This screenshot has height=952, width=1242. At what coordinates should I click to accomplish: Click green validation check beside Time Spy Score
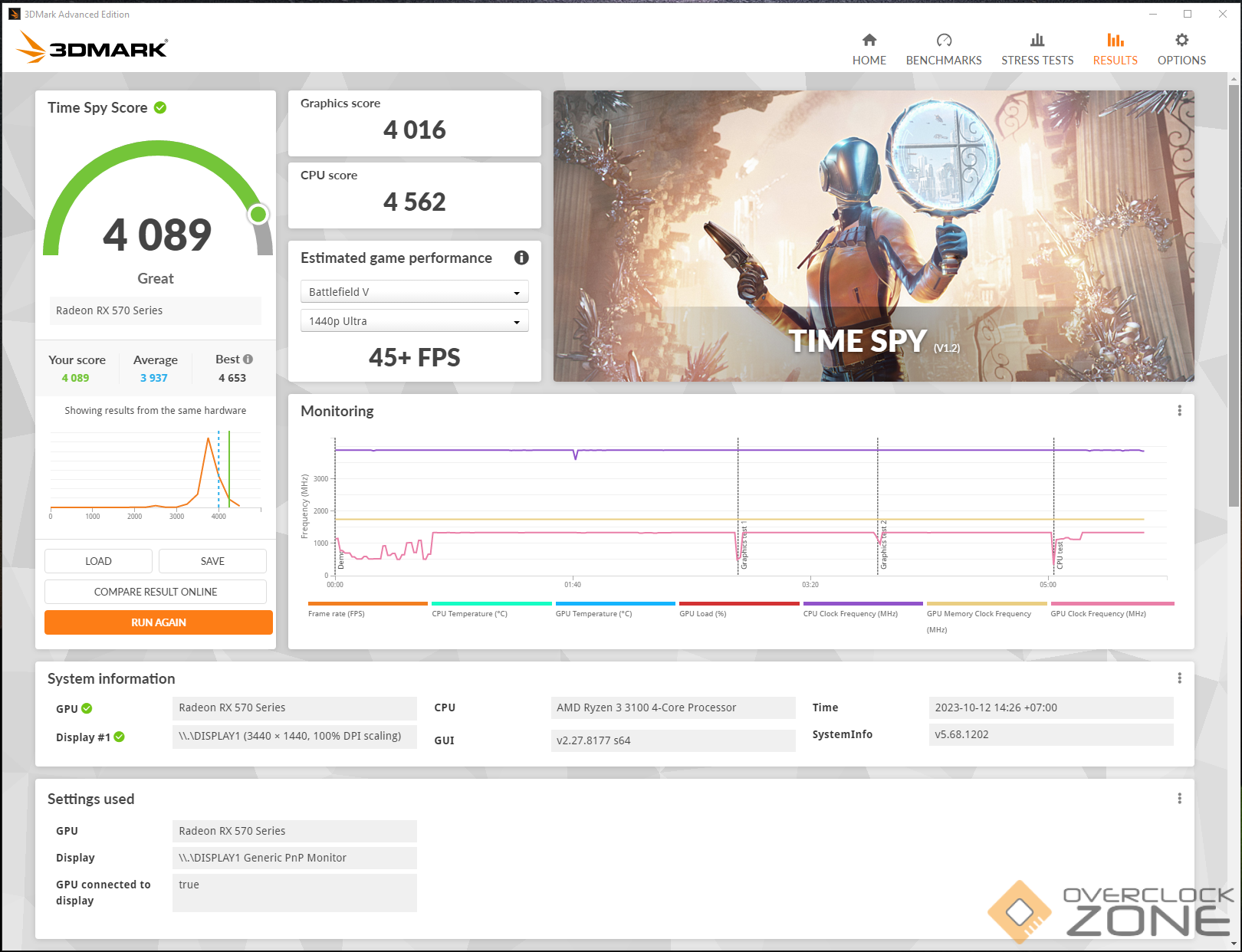point(160,107)
